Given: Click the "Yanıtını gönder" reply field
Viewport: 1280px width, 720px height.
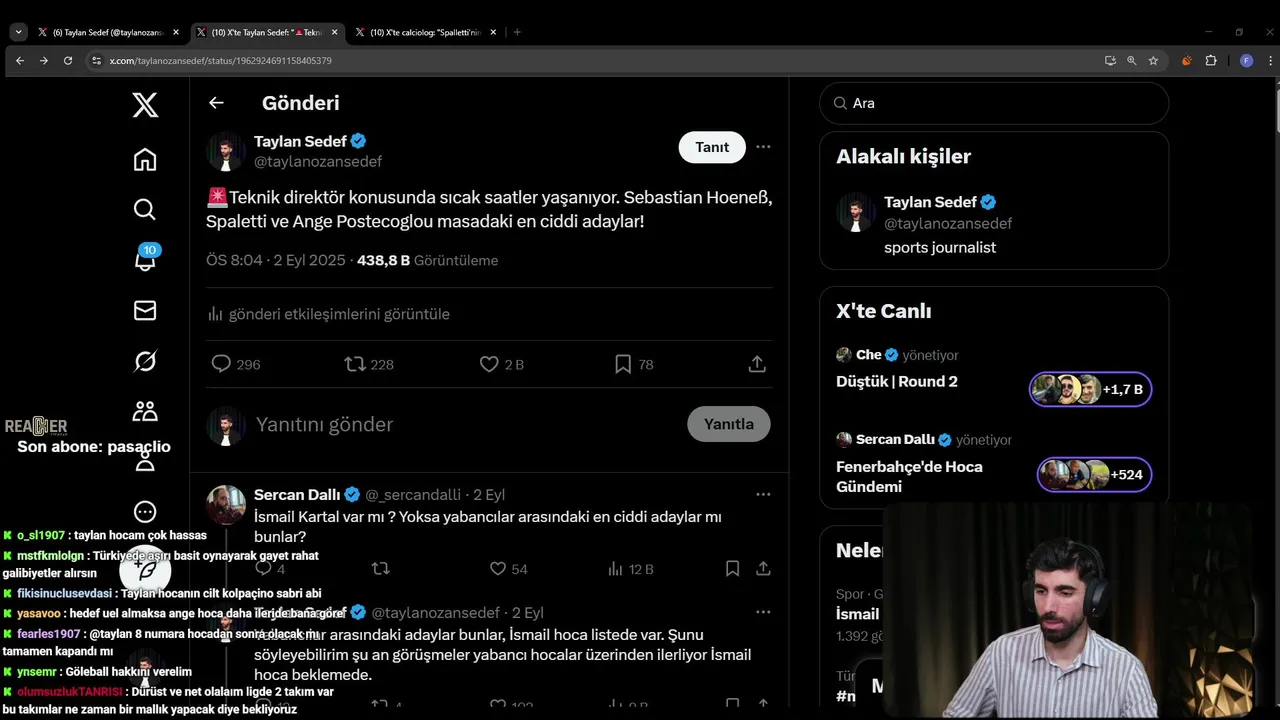Looking at the screenshot, I should [x=324, y=424].
